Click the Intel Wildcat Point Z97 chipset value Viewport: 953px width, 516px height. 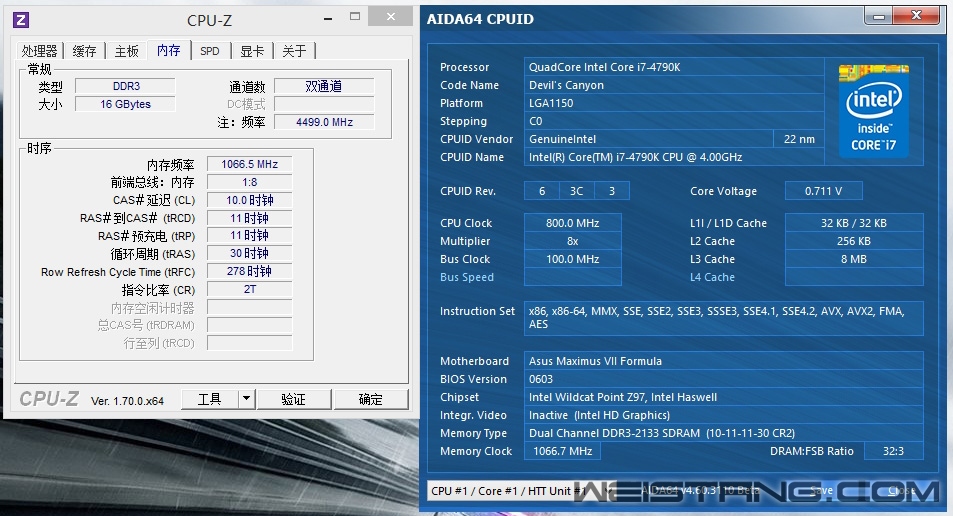(x=723, y=397)
